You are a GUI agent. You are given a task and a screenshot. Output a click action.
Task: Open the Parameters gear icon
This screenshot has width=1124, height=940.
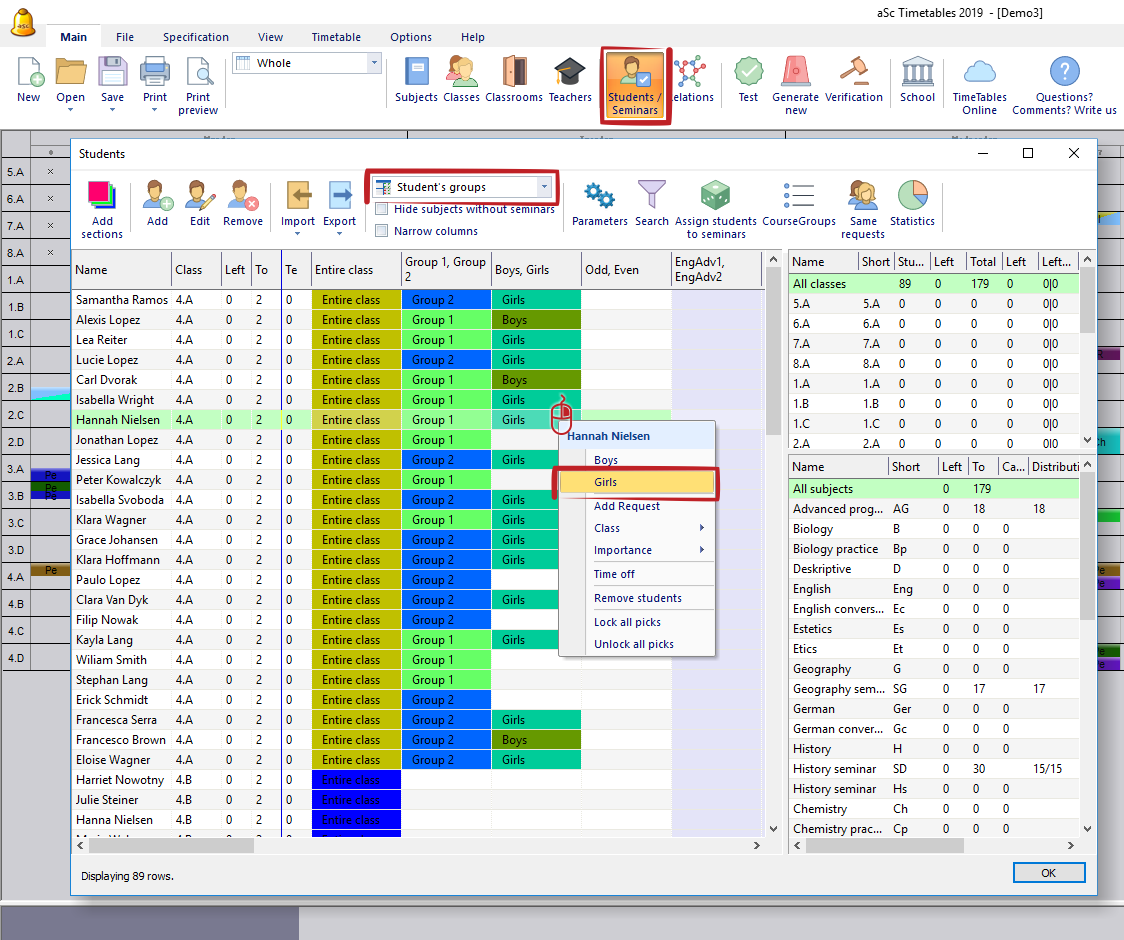[x=599, y=196]
